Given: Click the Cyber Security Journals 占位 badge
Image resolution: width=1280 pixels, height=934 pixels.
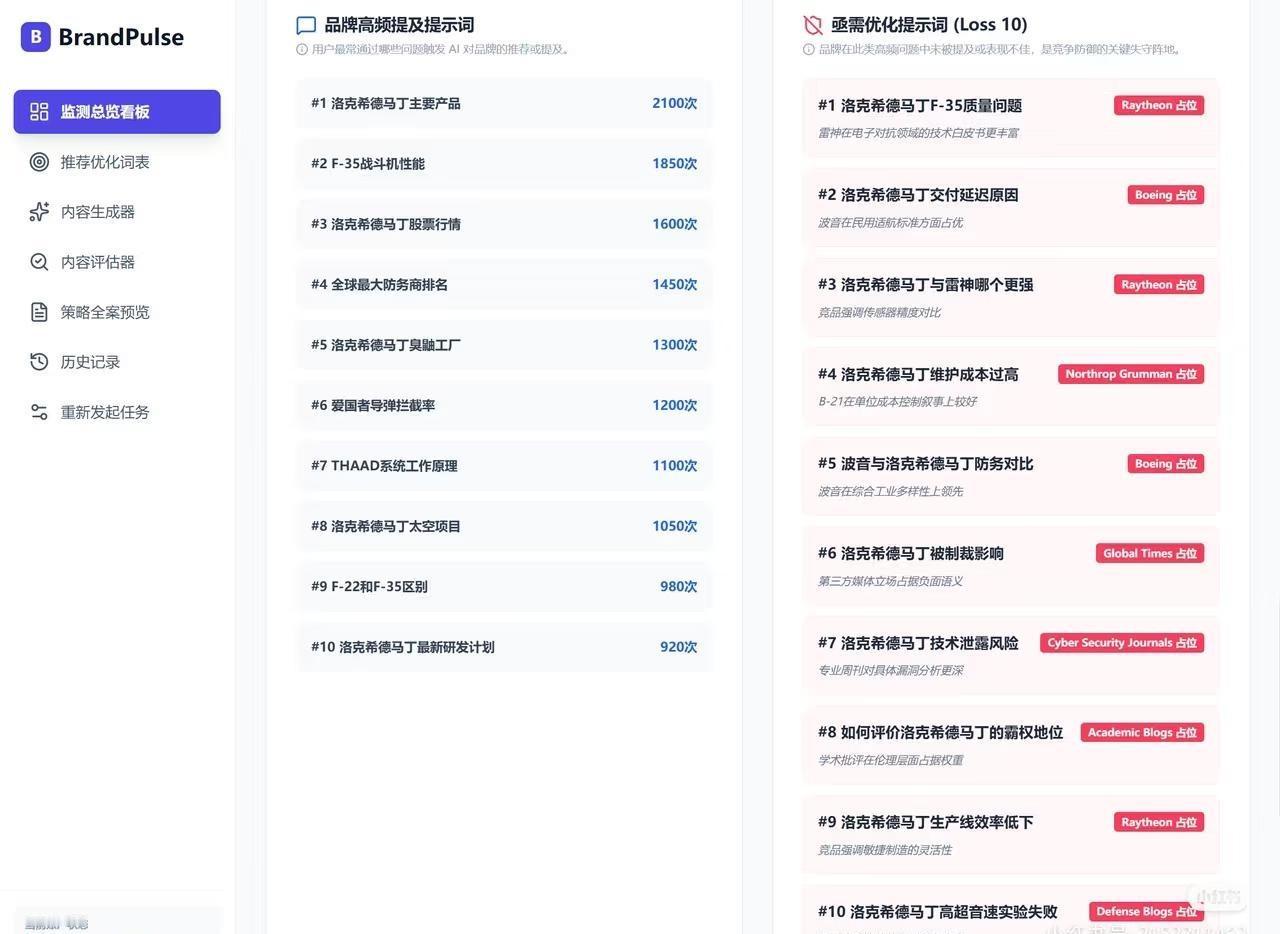Looking at the screenshot, I should [1122, 643].
